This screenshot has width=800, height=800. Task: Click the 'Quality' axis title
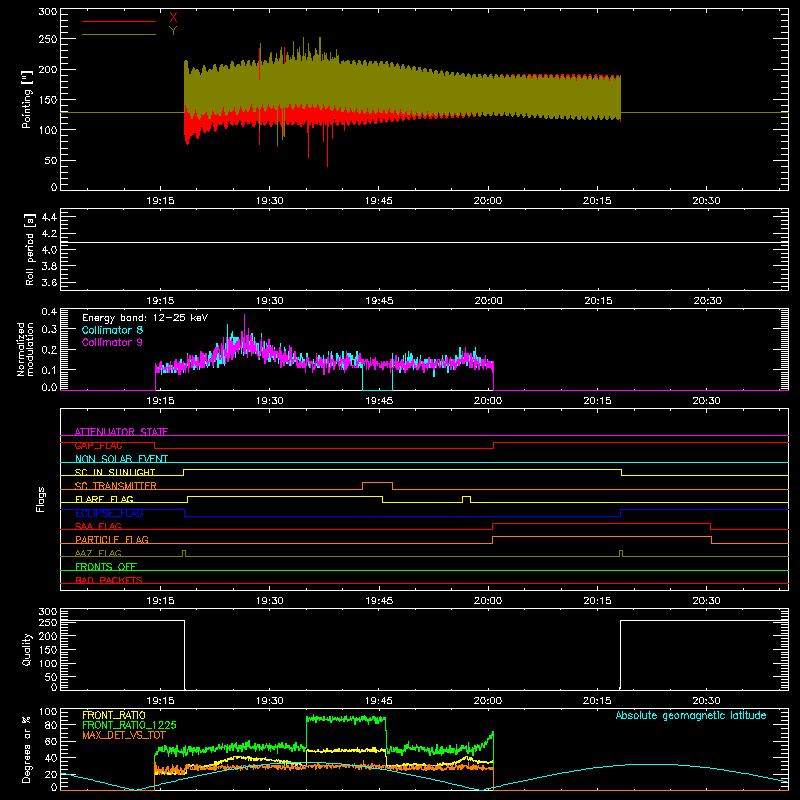pos(27,649)
